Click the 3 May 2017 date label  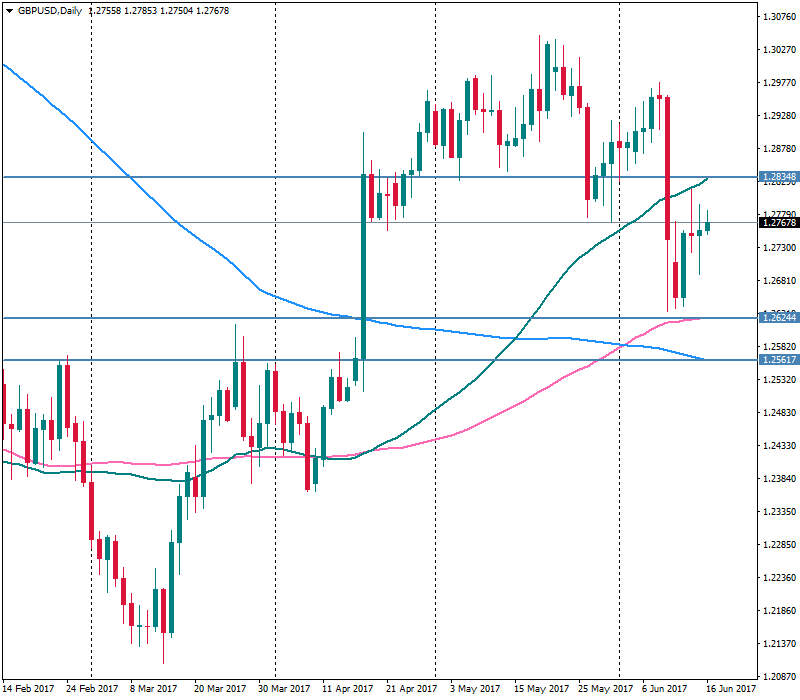pos(475,689)
